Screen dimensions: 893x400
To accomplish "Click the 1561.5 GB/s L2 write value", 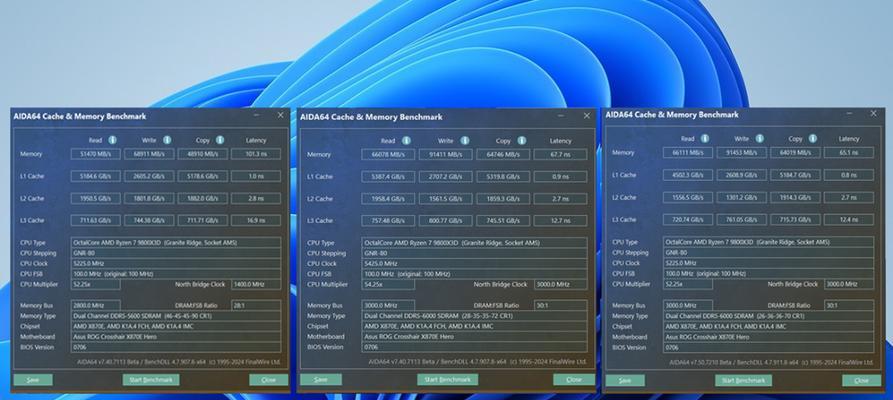I will (x=445, y=199).
